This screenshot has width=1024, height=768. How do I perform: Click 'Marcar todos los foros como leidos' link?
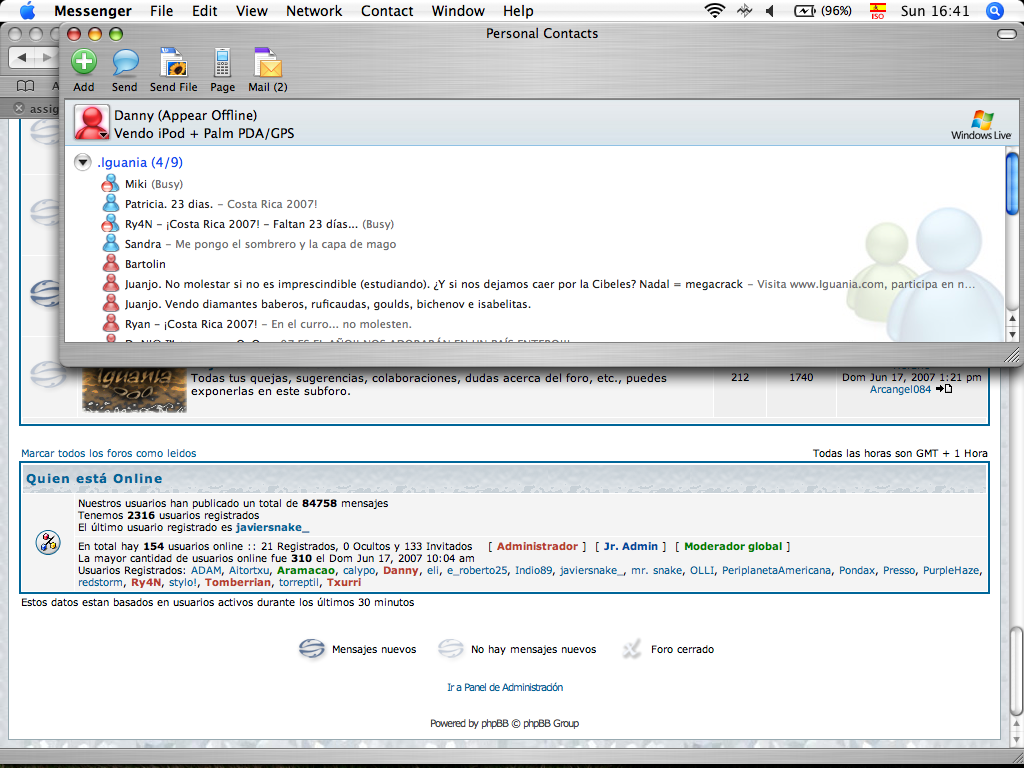108,453
